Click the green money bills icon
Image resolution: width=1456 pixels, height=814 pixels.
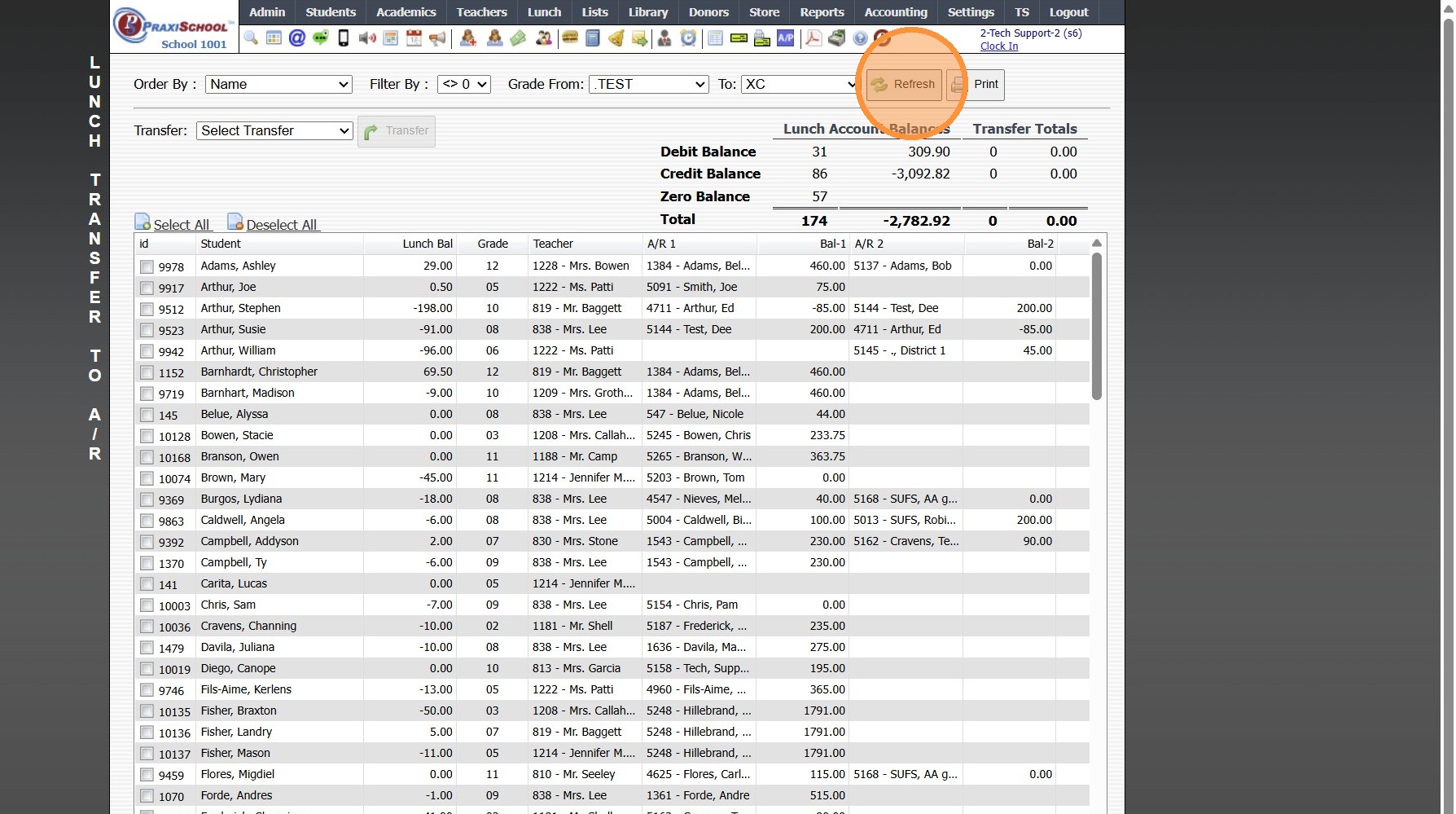point(519,38)
